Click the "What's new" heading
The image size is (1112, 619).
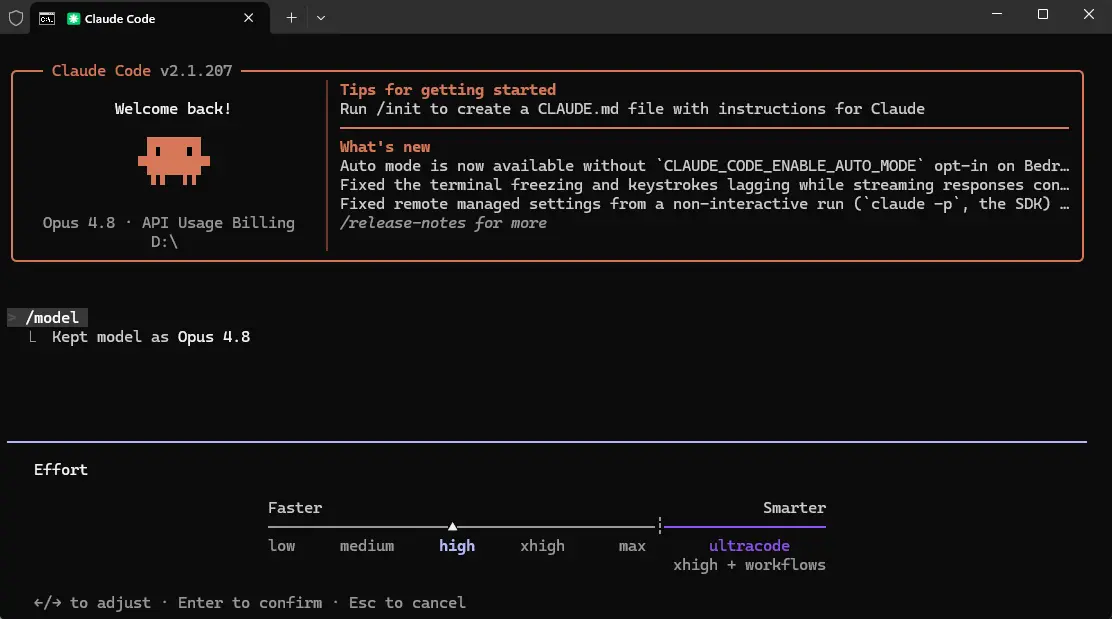click(384, 147)
